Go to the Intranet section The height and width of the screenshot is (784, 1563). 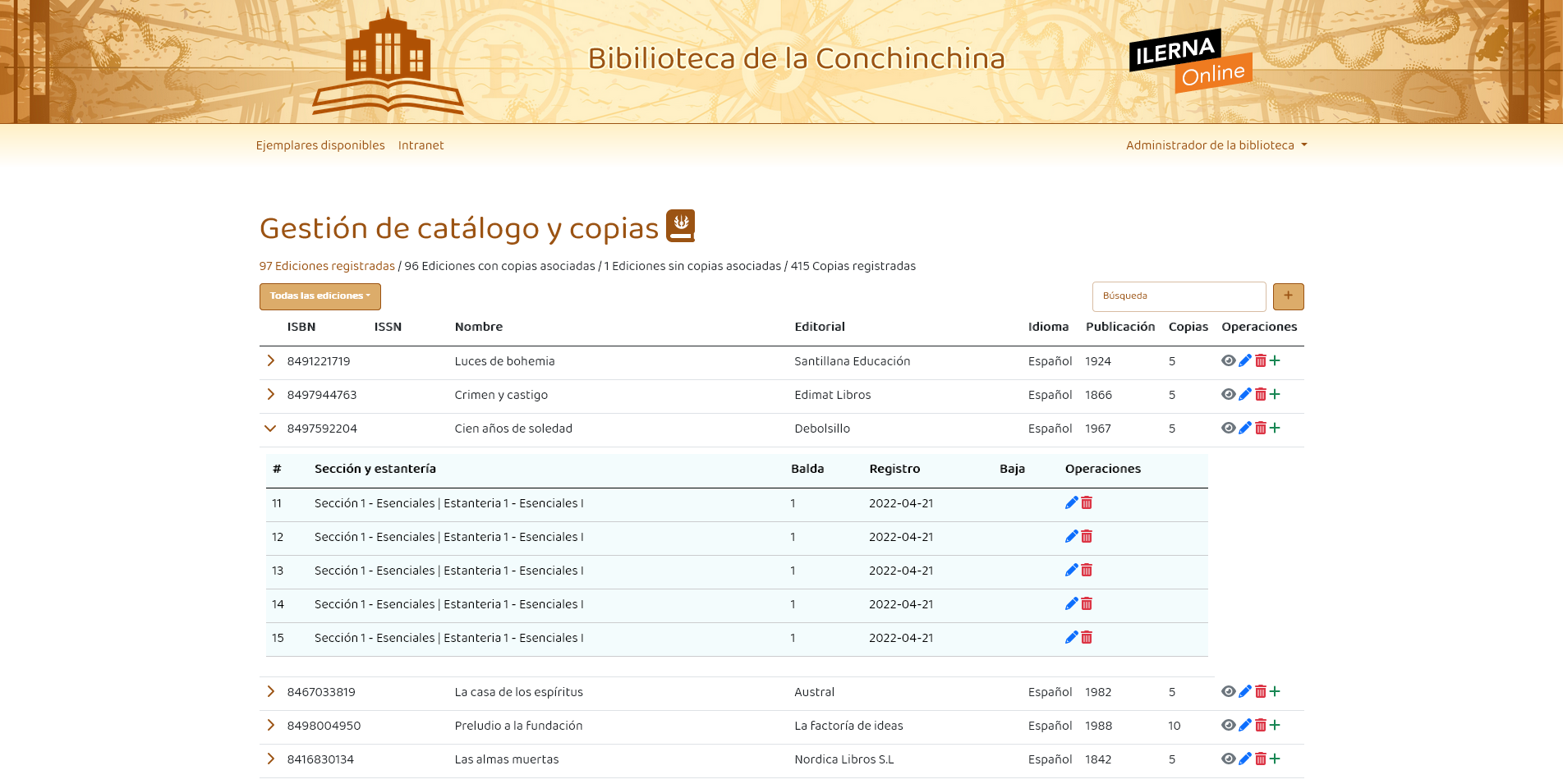coord(421,145)
